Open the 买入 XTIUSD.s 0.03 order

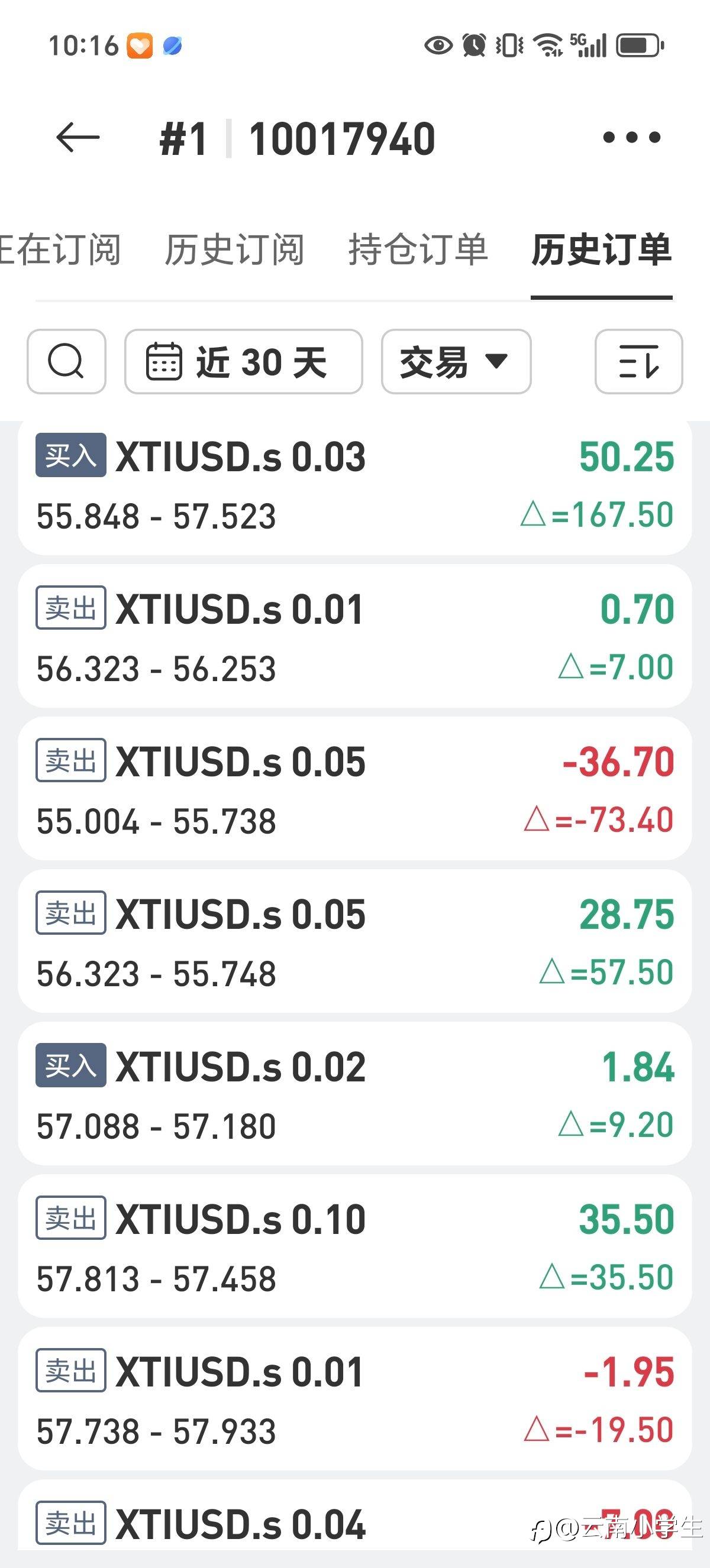(x=354, y=486)
